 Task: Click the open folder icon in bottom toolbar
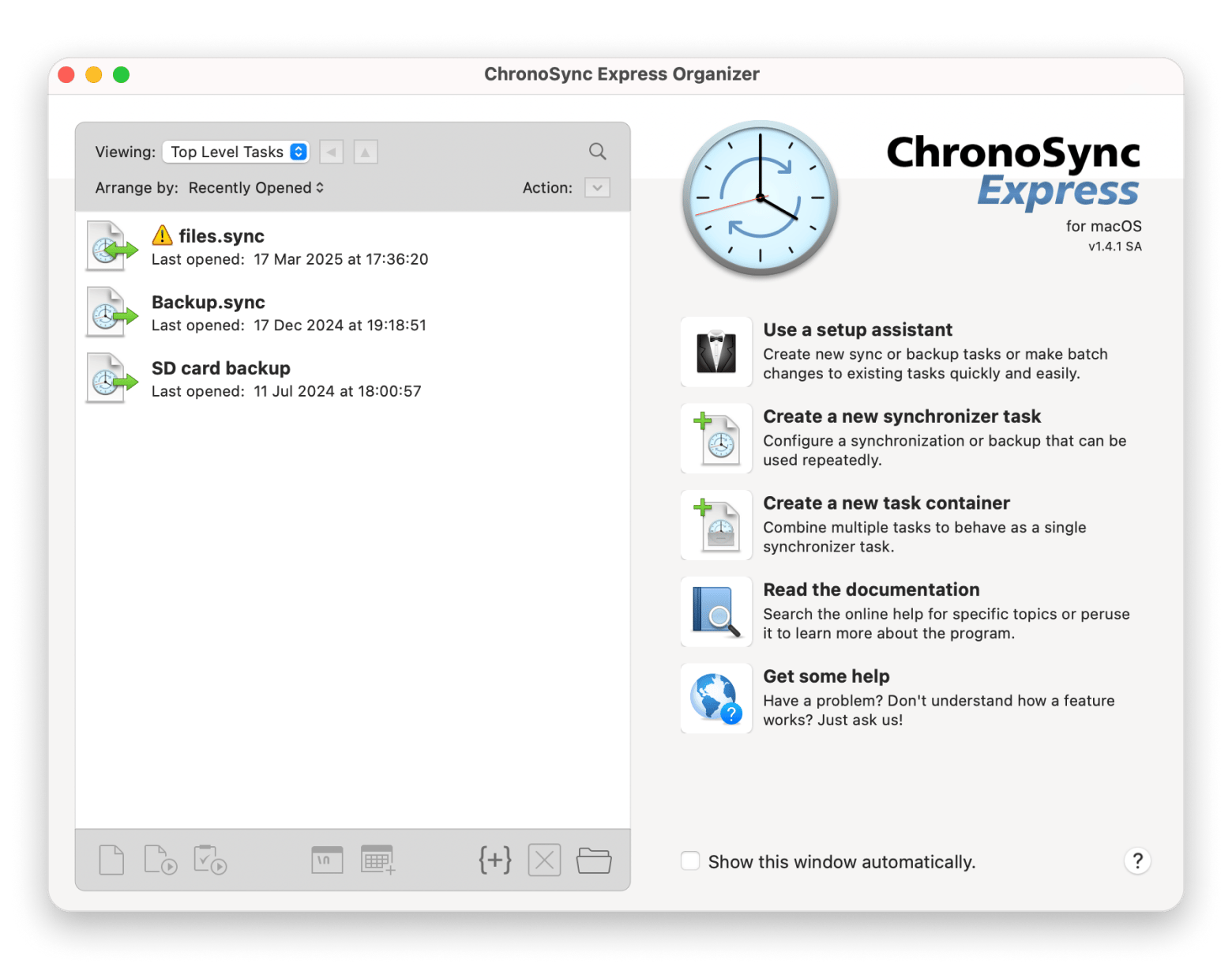pos(593,860)
